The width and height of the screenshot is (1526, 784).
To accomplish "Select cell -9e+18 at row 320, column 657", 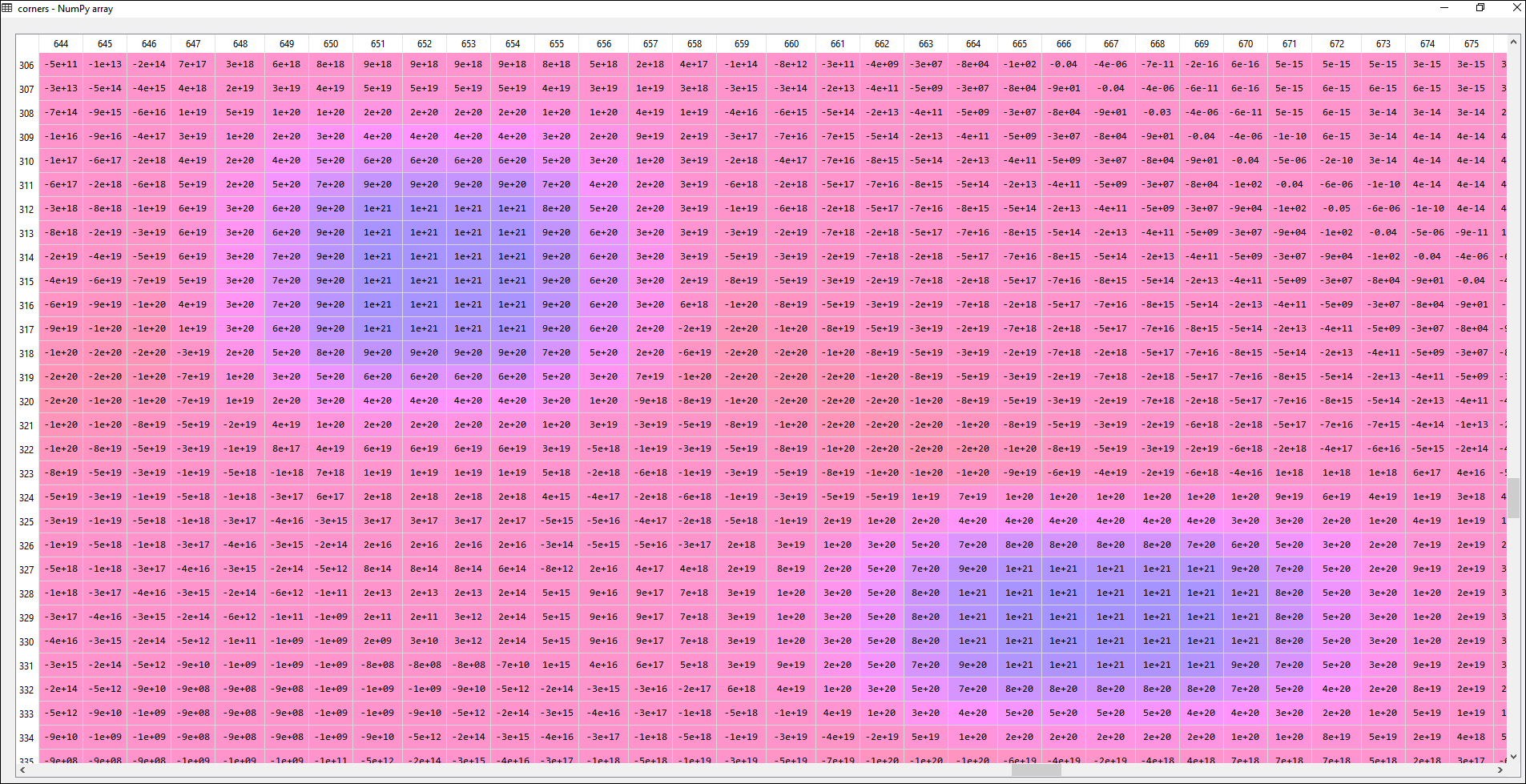I will [x=650, y=400].
